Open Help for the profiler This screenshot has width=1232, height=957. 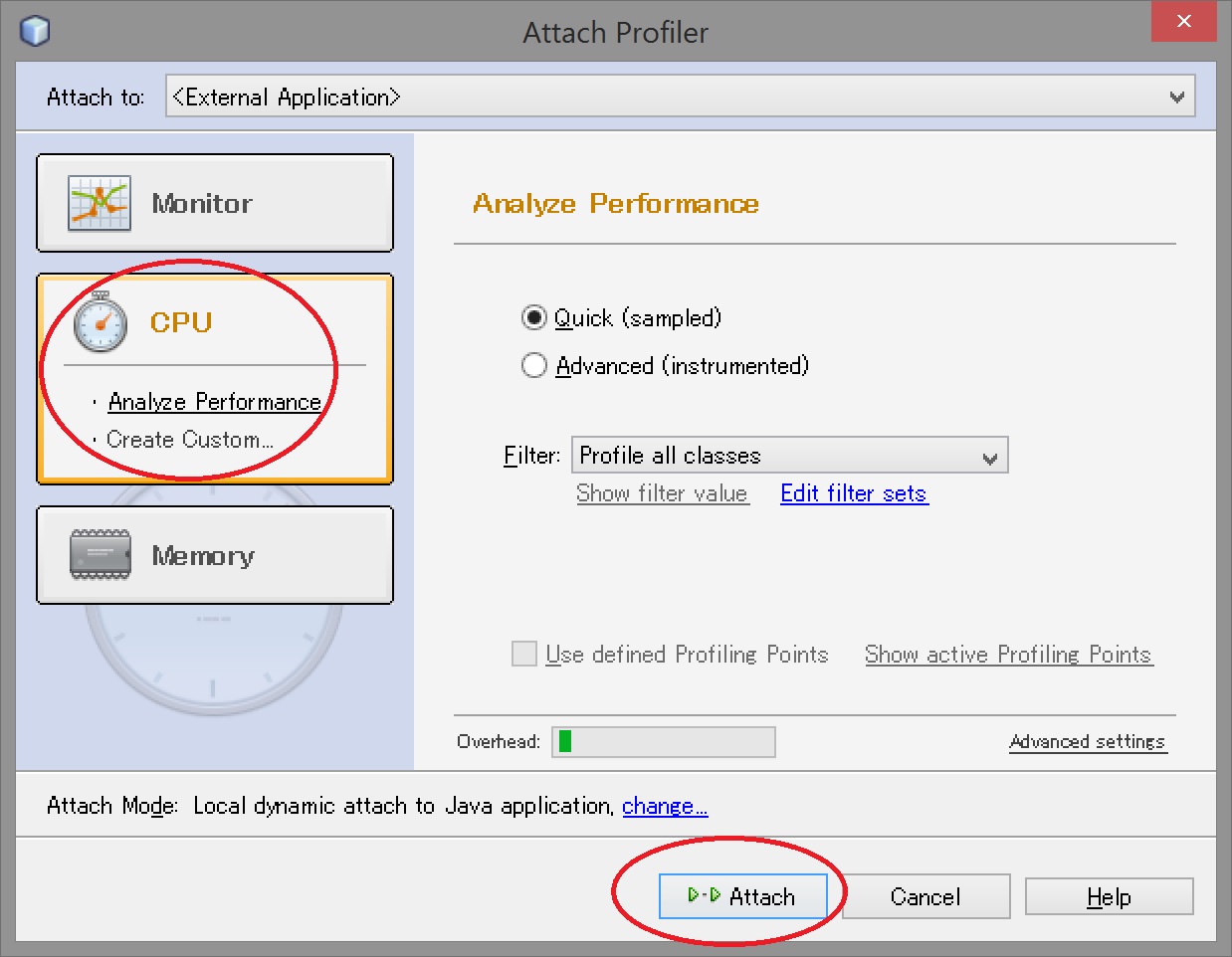point(1109,897)
